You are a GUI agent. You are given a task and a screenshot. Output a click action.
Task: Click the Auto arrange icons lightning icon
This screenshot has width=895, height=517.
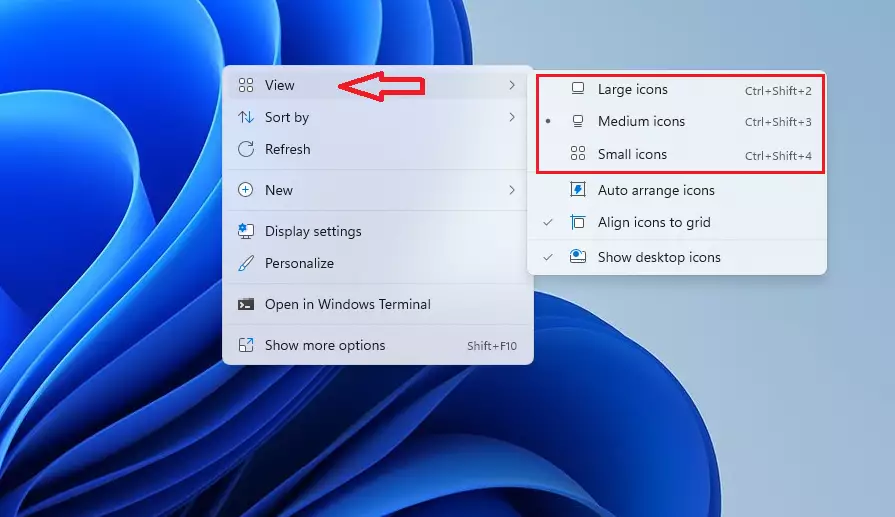point(578,189)
